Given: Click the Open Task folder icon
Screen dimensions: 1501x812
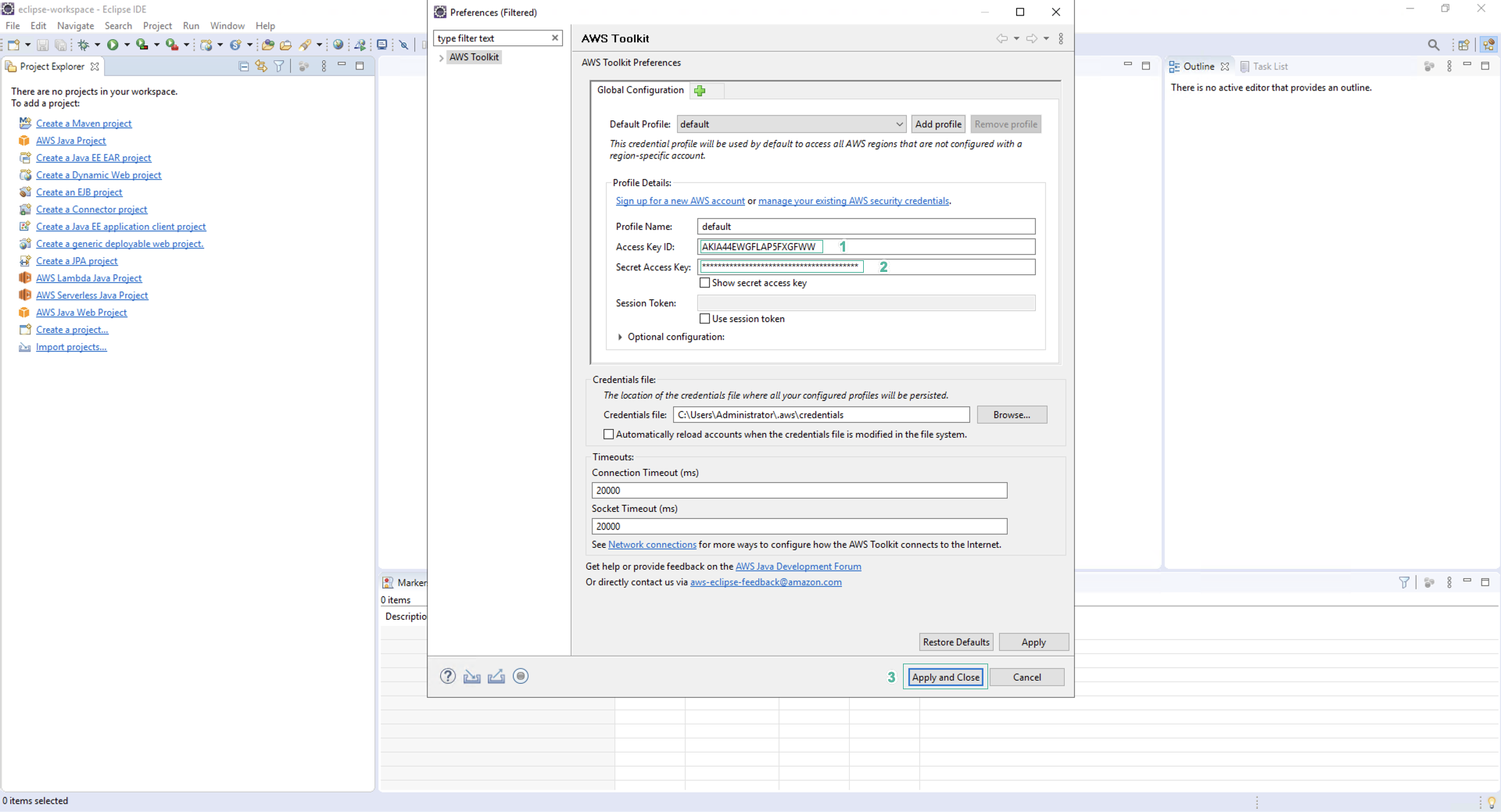Looking at the screenshot, I should pyautogui.click(x=286, y=45).
